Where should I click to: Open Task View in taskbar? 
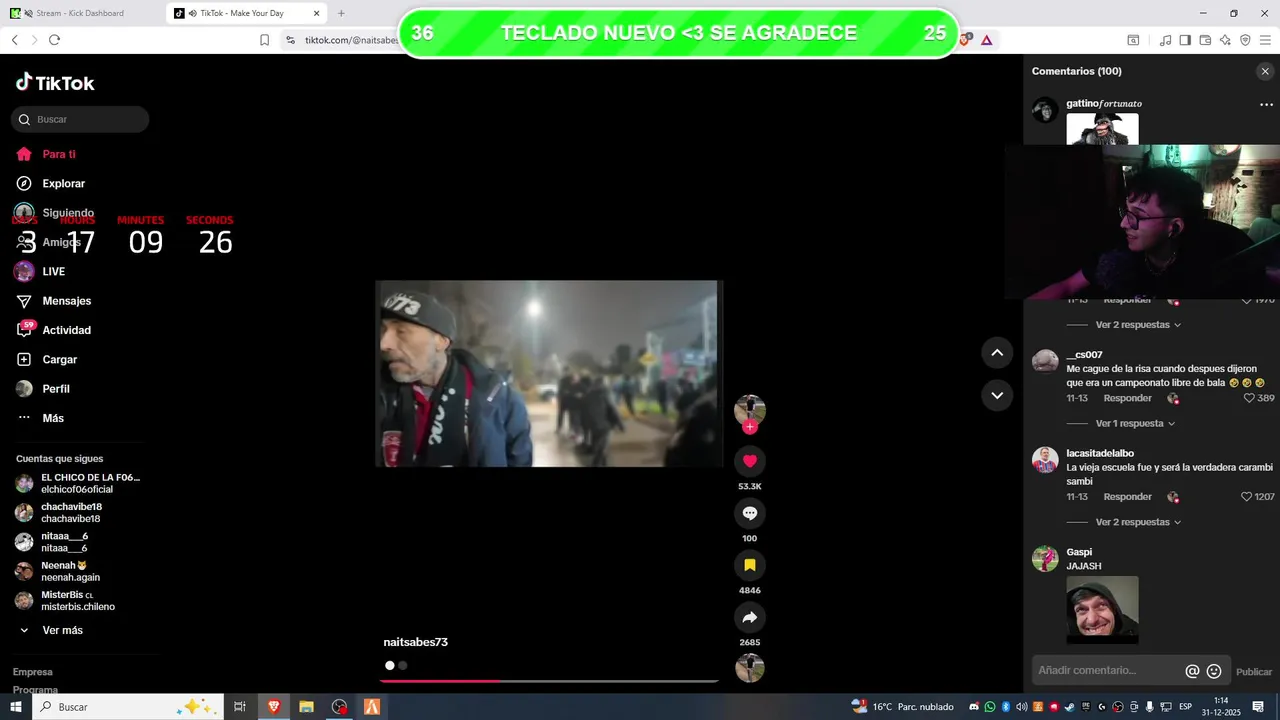click(x=240, y=707)
